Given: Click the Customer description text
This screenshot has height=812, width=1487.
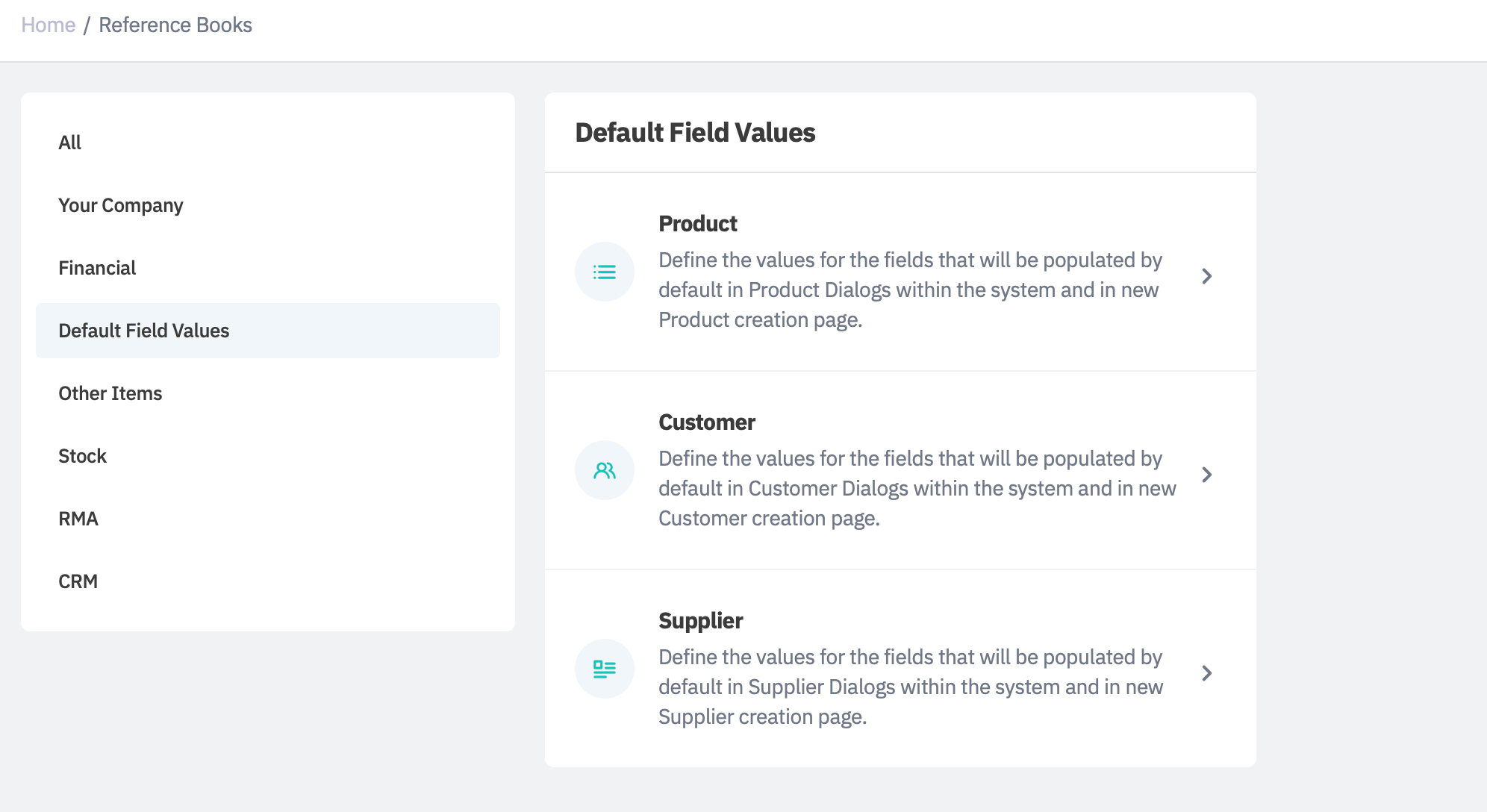Looking at the screenshot, I should pyautogui.click(x=917, y=488).
